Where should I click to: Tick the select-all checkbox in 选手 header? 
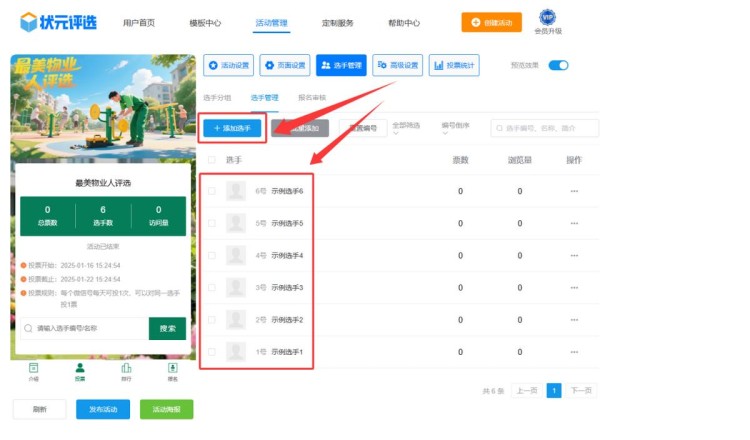pos(211,160)
